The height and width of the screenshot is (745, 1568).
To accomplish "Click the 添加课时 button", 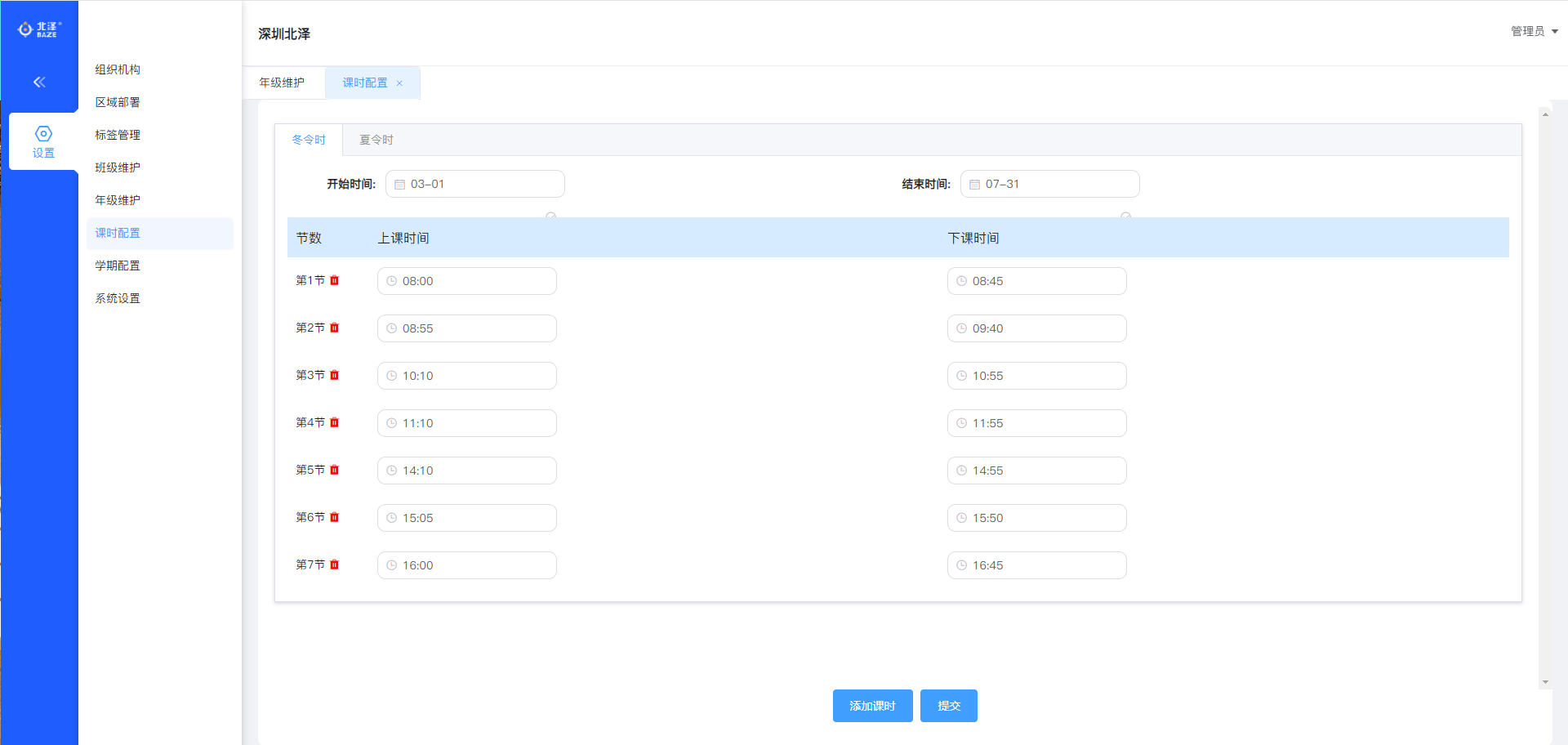I will (x=872, y=706).
